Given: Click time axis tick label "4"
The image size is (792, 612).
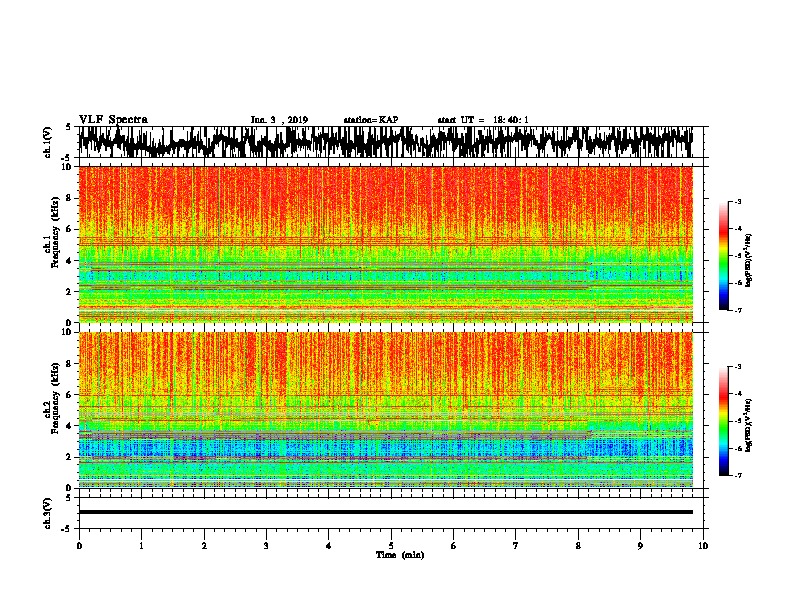Looking at the screenshot, I should point(329,546).
